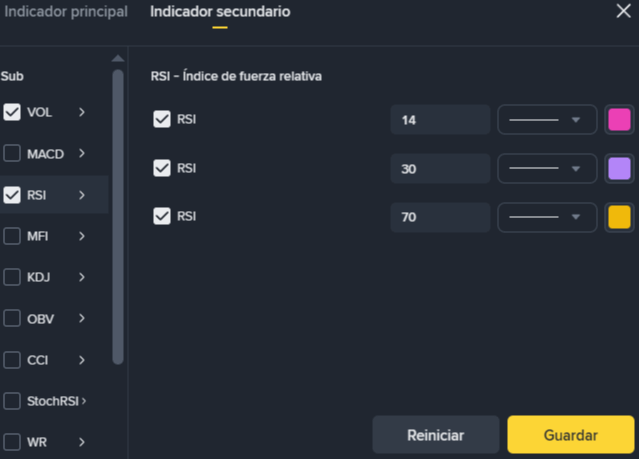
Task: Expand the KDJ indicator chevron
Action: click(x=82, y=277)
